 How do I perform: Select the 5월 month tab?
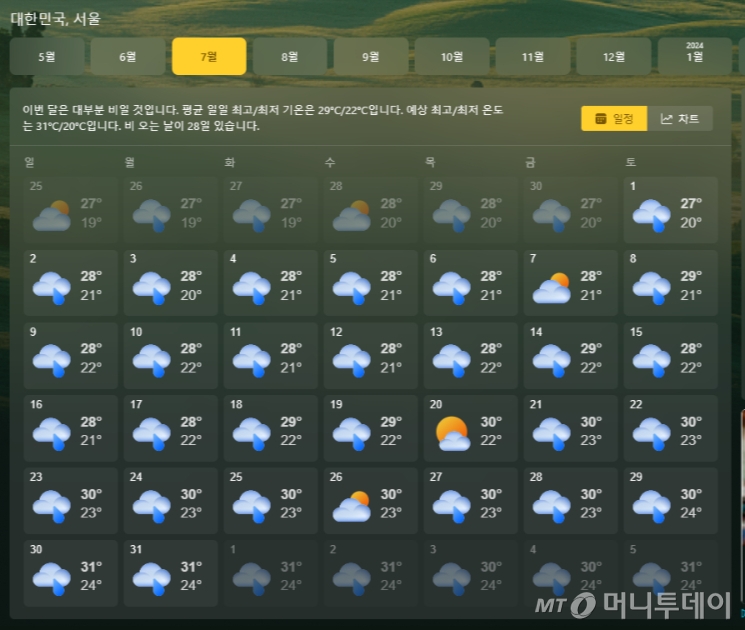click(x=47, y=57)
